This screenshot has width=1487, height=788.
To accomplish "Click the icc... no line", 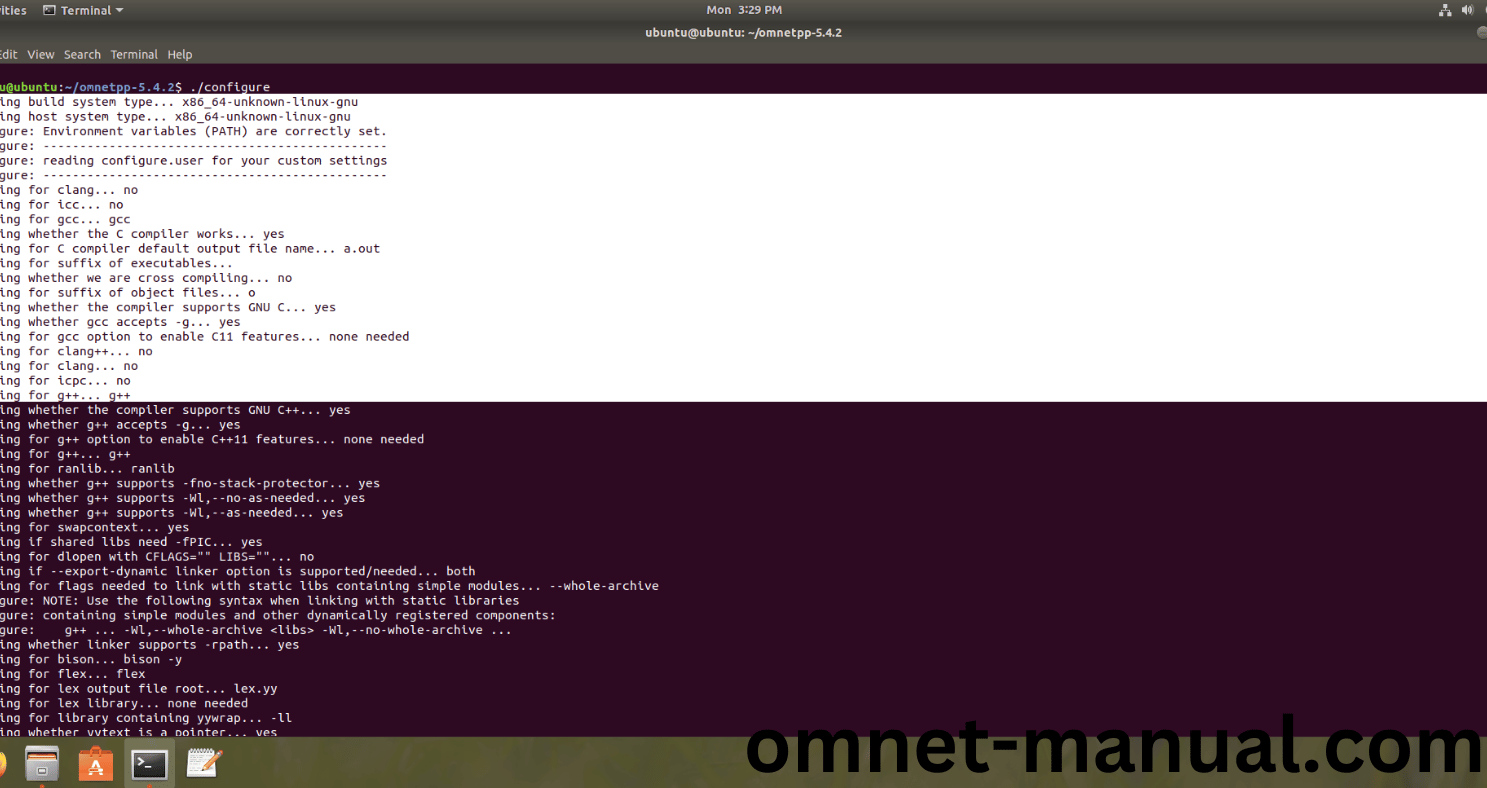I will click(62, 205).
